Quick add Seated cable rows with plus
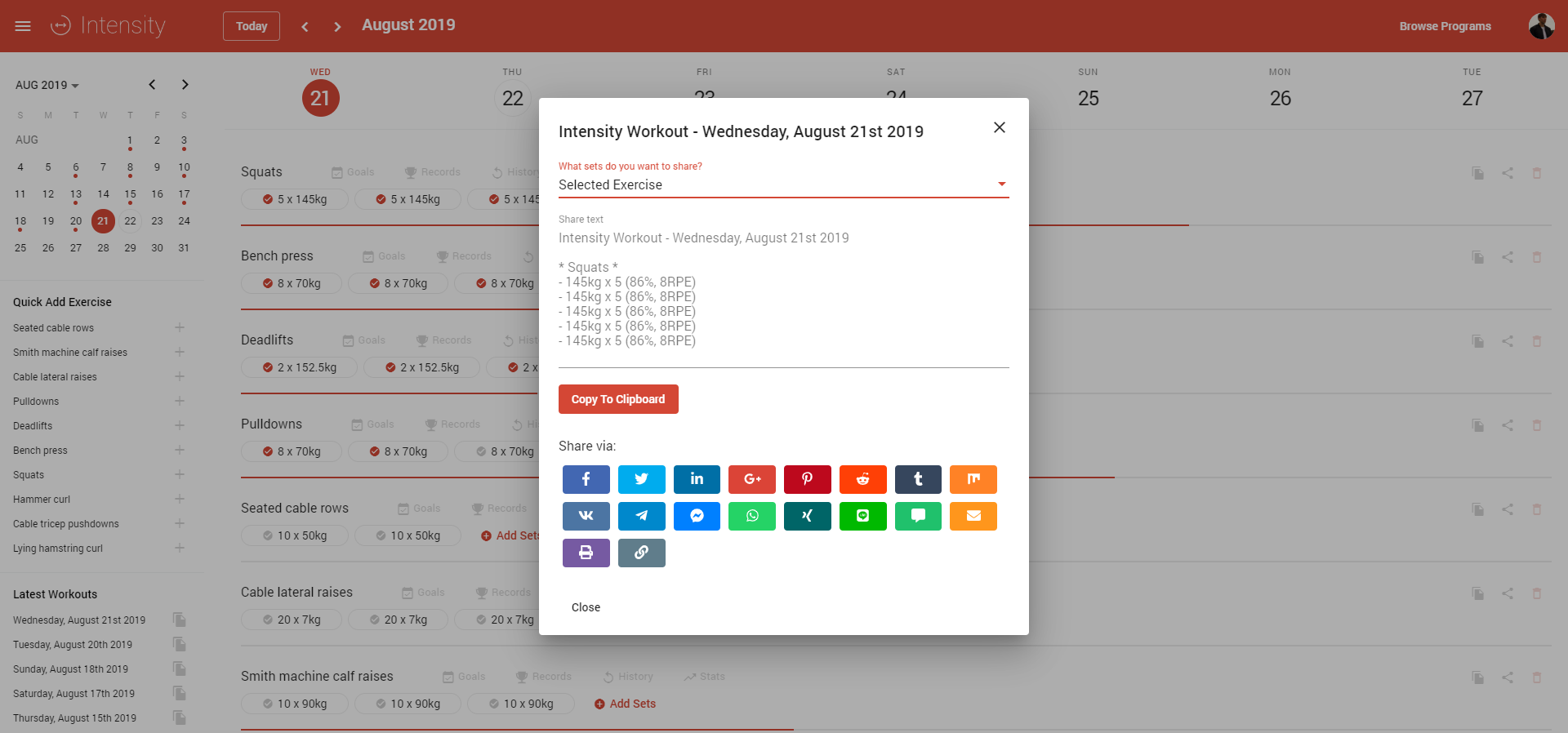This screenshot has height=733, width=1568. (180, 327)
